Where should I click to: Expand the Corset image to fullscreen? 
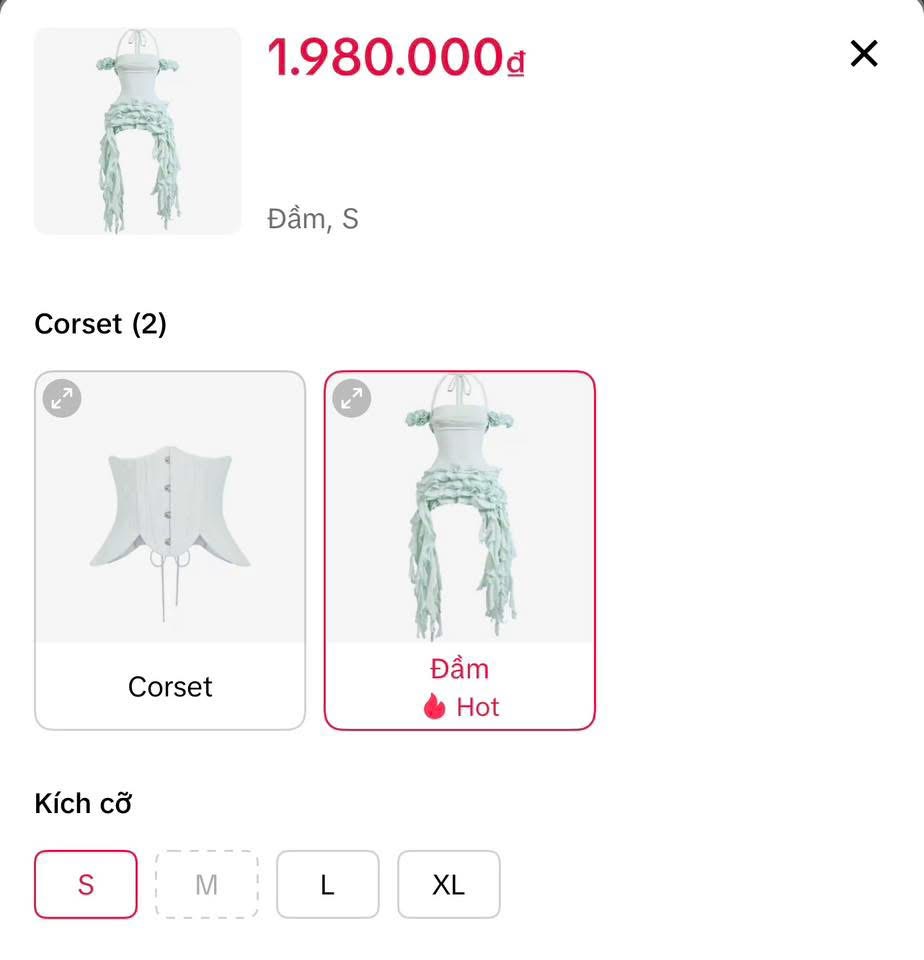tap(62, 399)
